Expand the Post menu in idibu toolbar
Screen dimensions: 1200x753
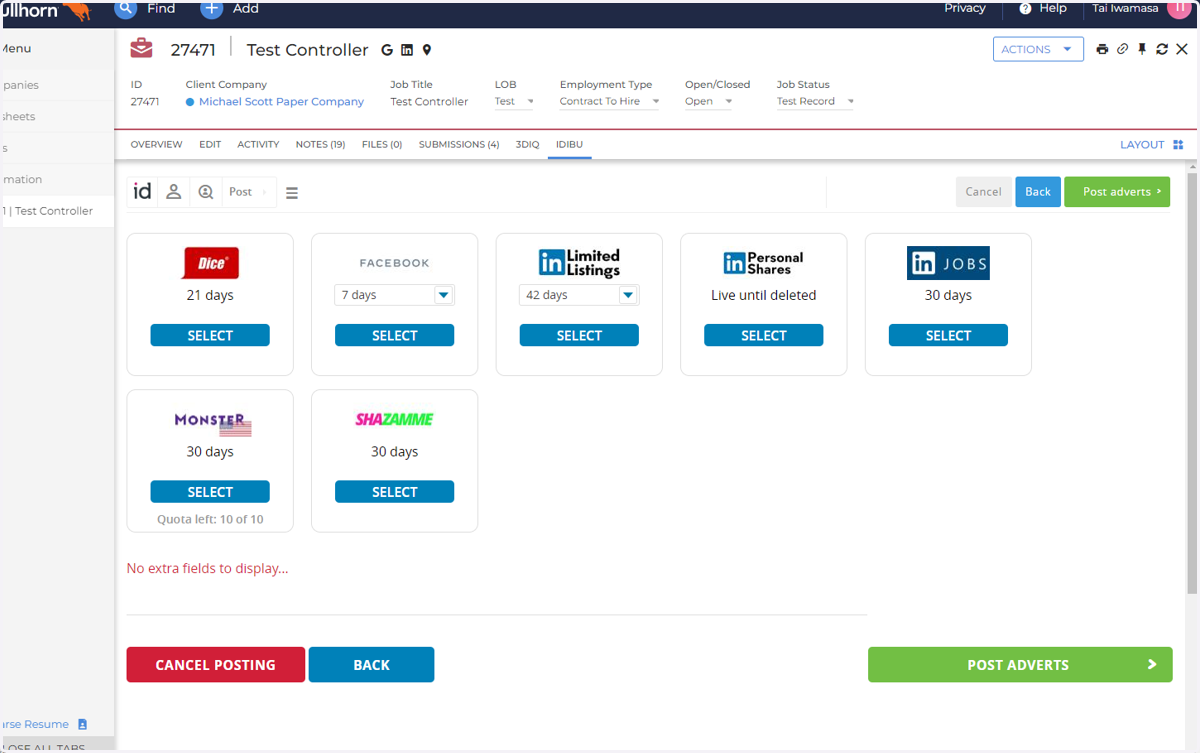pos(248,192)
